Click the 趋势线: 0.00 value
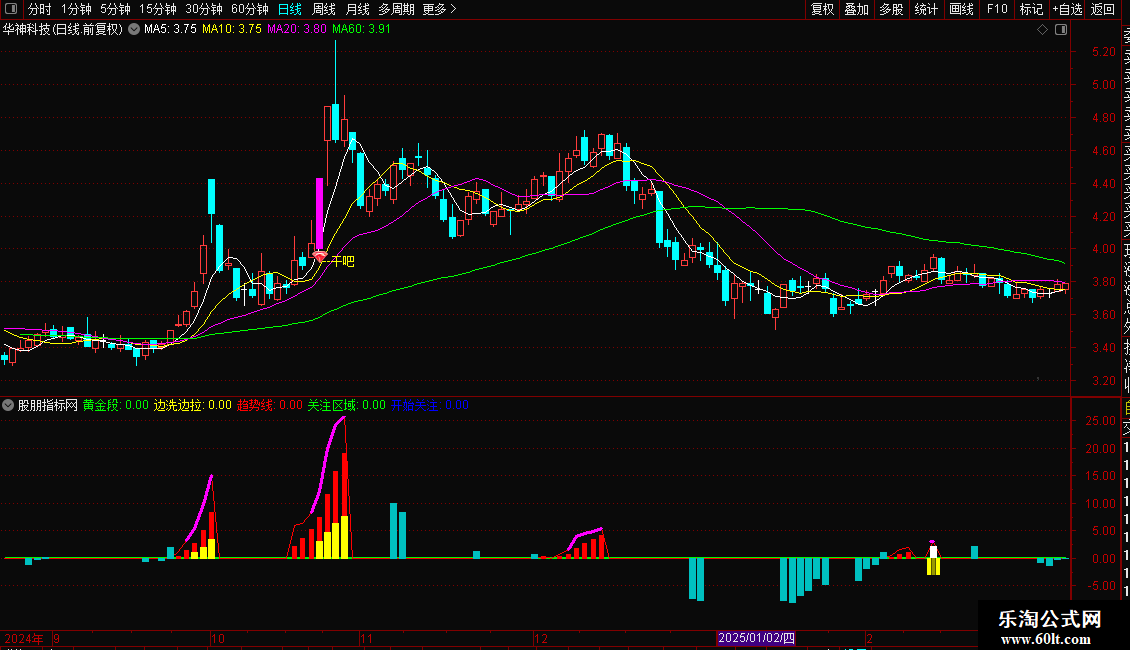The image size is (1130, 650). tap(270, 405)
